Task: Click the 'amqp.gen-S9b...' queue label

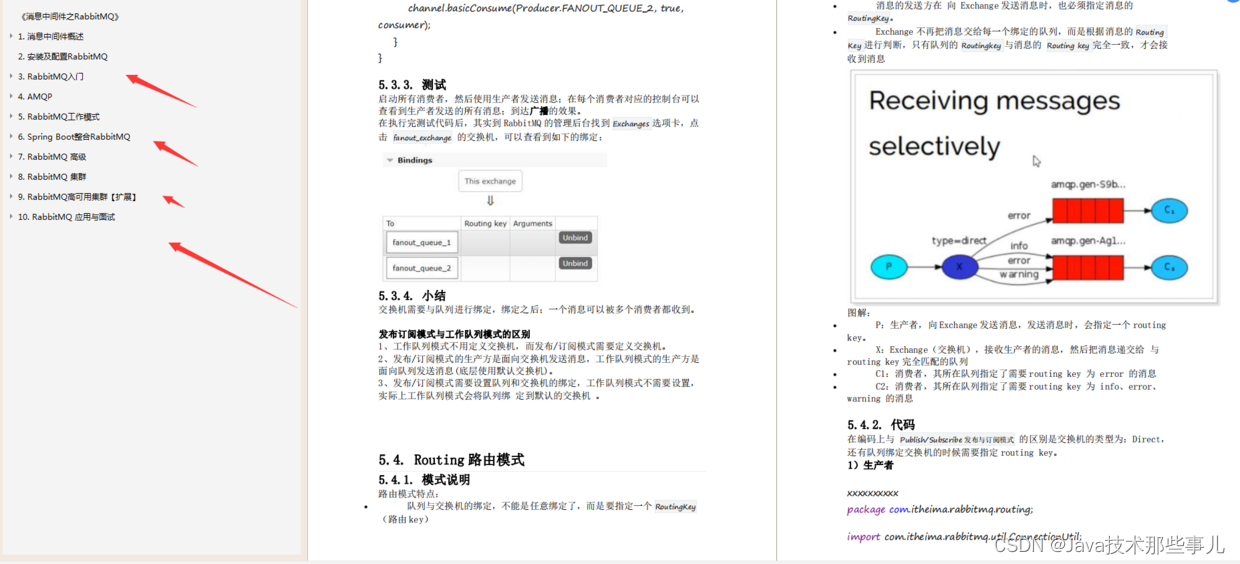Action: click(x=1088, y=185)
